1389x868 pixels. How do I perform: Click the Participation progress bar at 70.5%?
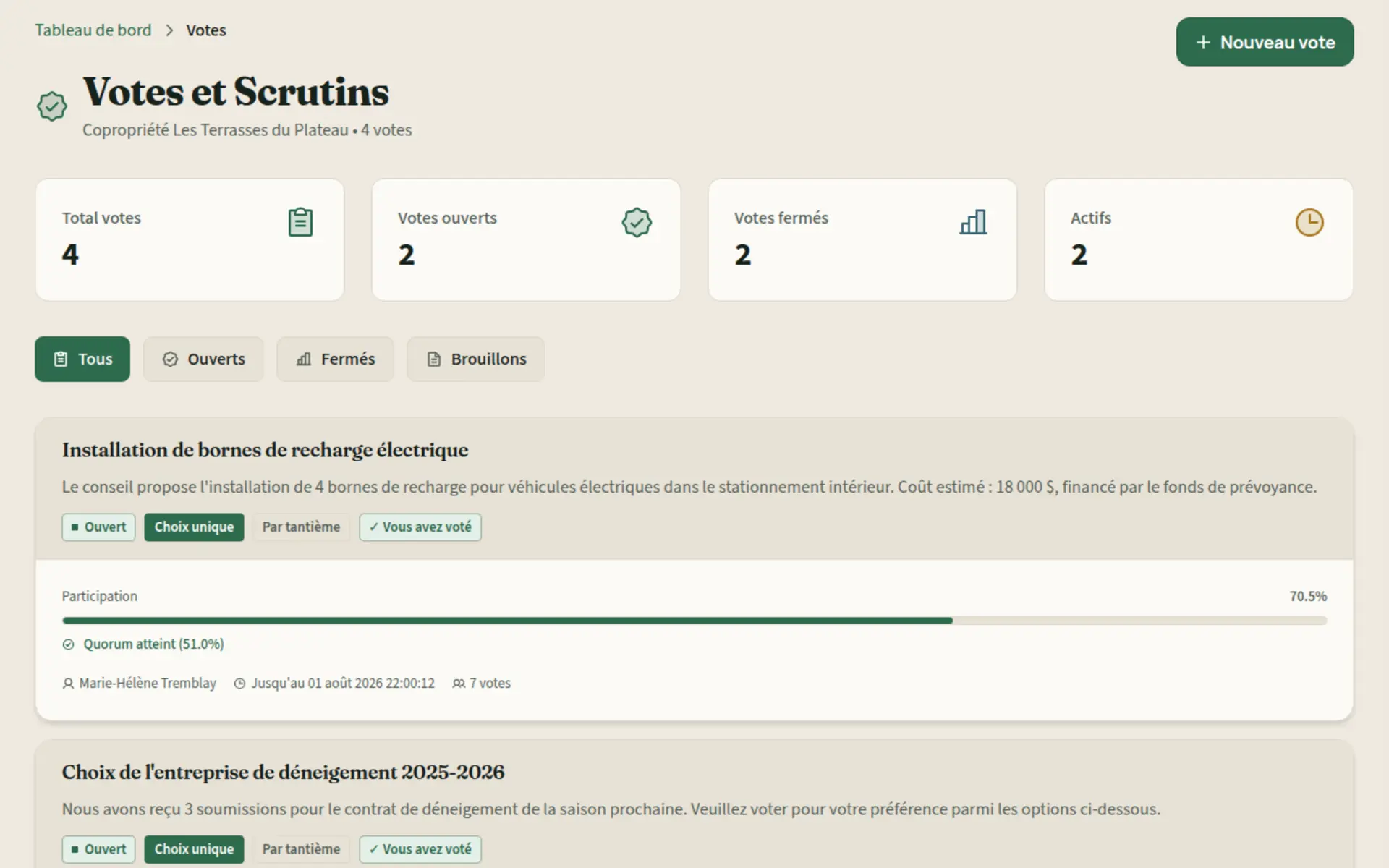(694, 621)
